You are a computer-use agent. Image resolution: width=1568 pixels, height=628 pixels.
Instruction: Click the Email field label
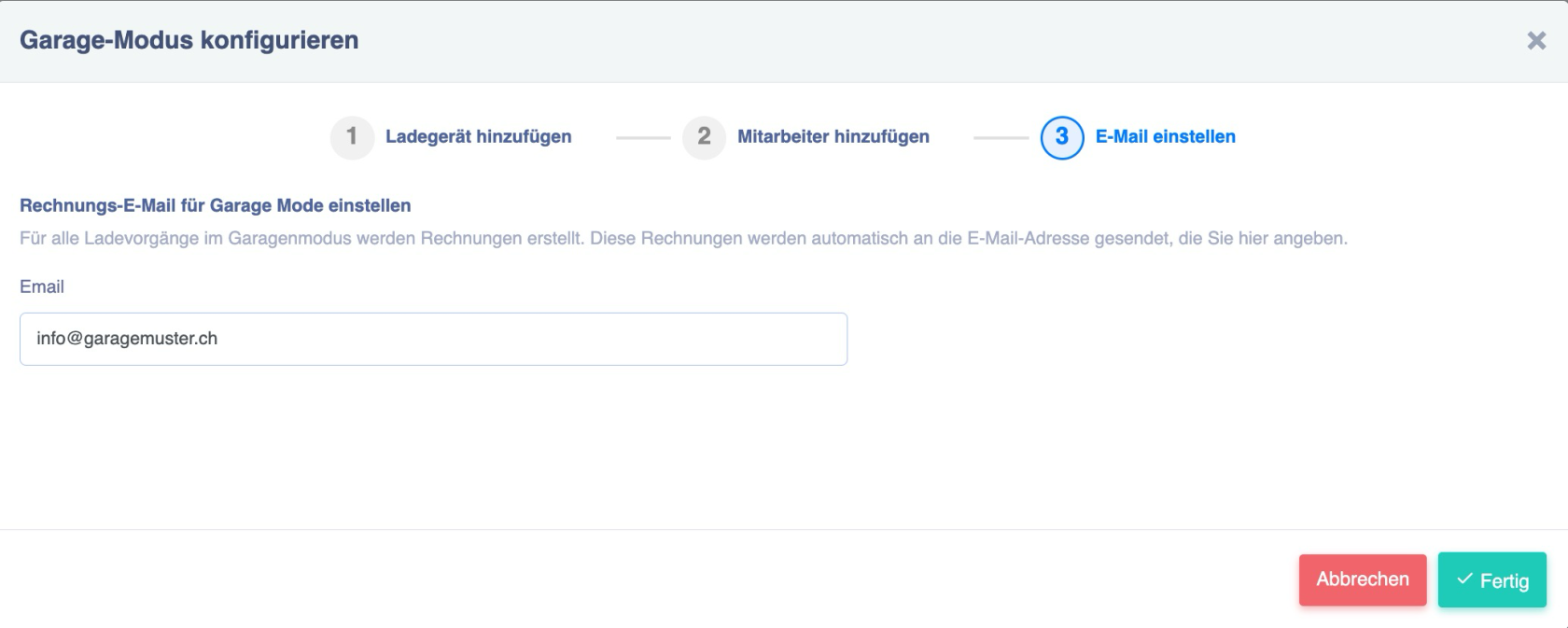(42, 287)
